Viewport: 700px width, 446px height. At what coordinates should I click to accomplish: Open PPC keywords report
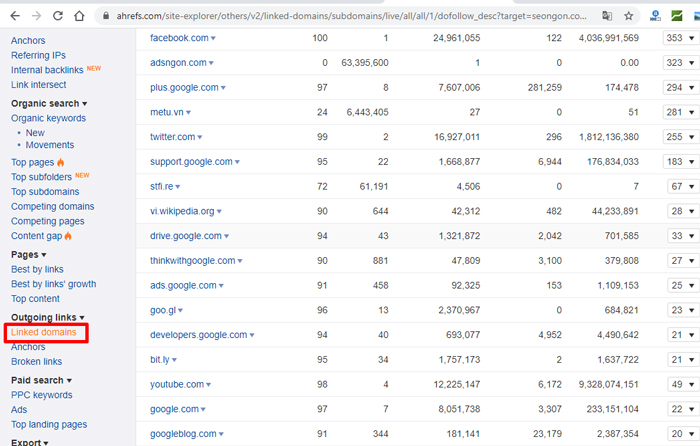click(x=42, y=395)
